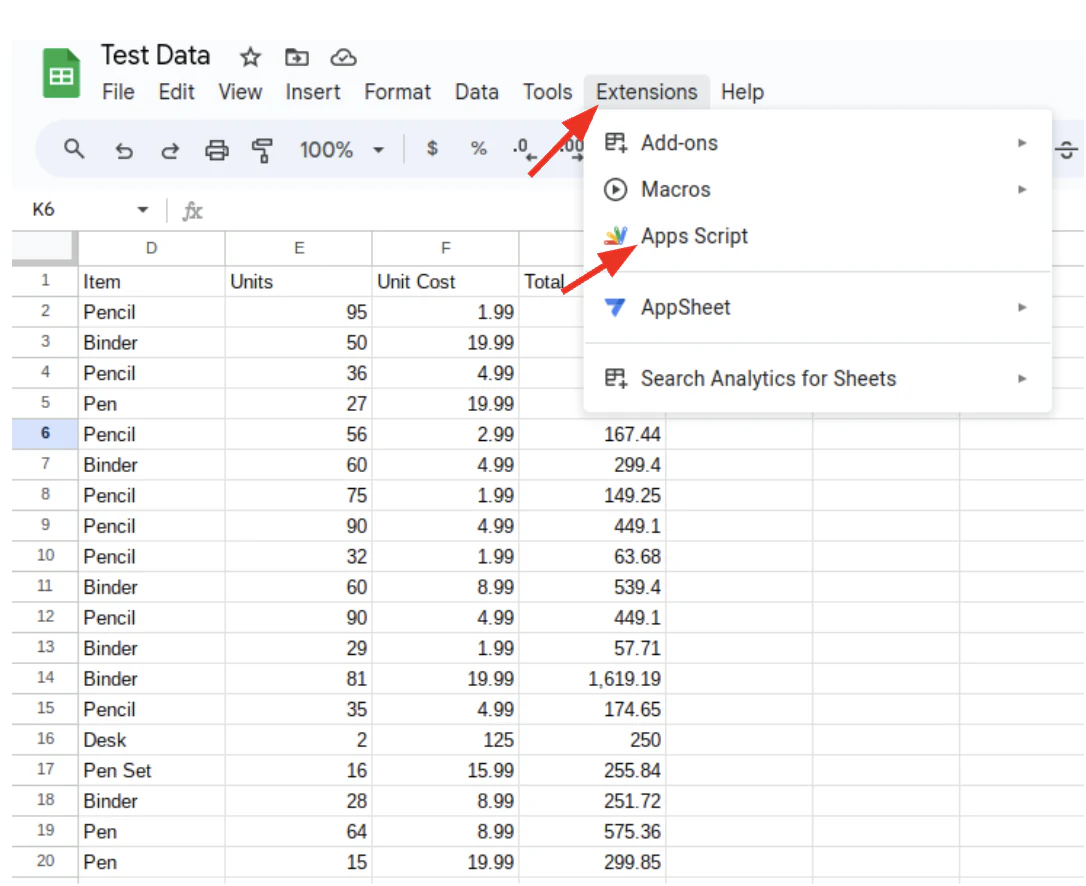Print the spreadsheet

[217, 150]
